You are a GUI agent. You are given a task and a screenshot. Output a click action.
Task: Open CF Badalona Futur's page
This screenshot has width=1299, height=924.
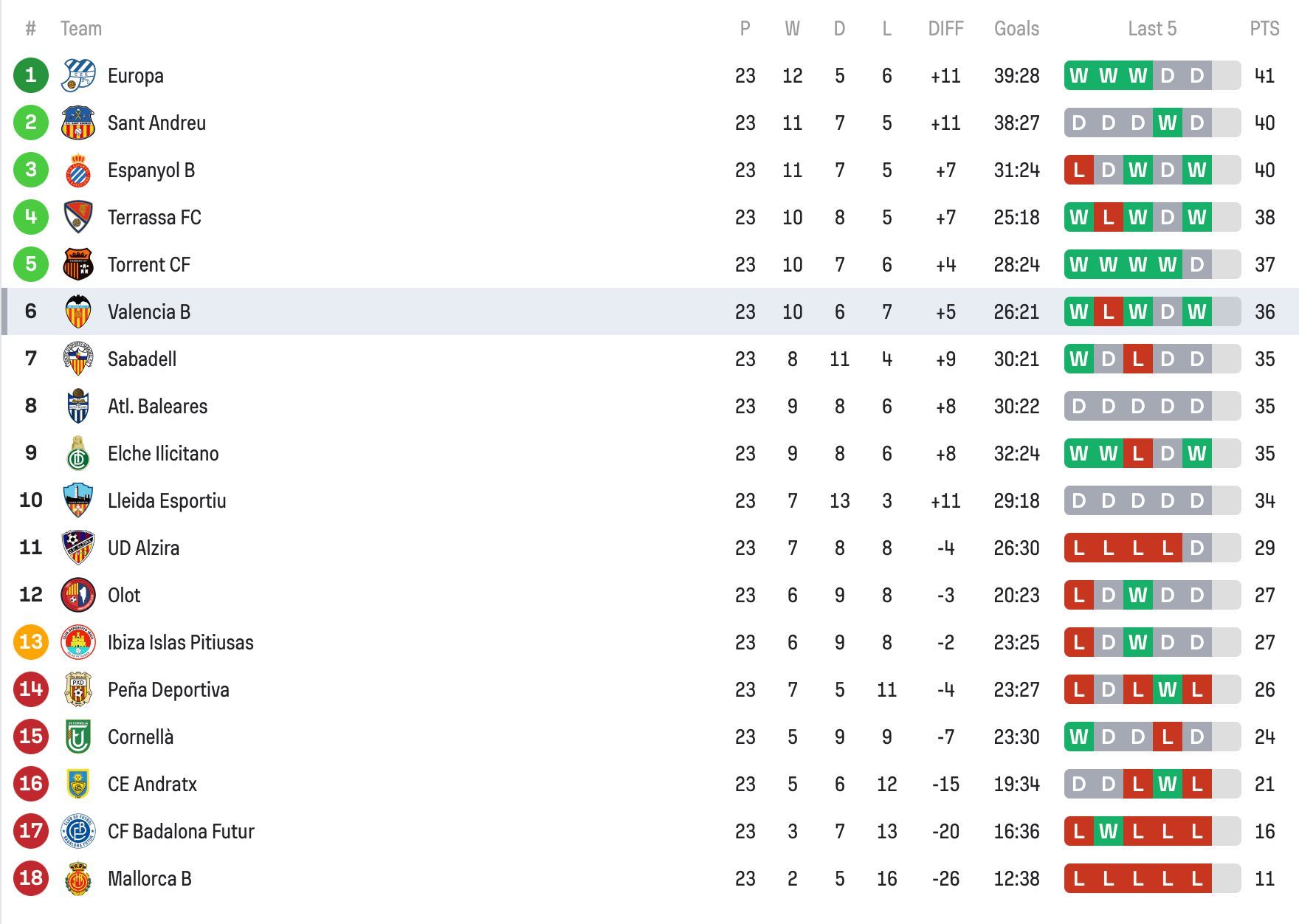coord(180,831)
